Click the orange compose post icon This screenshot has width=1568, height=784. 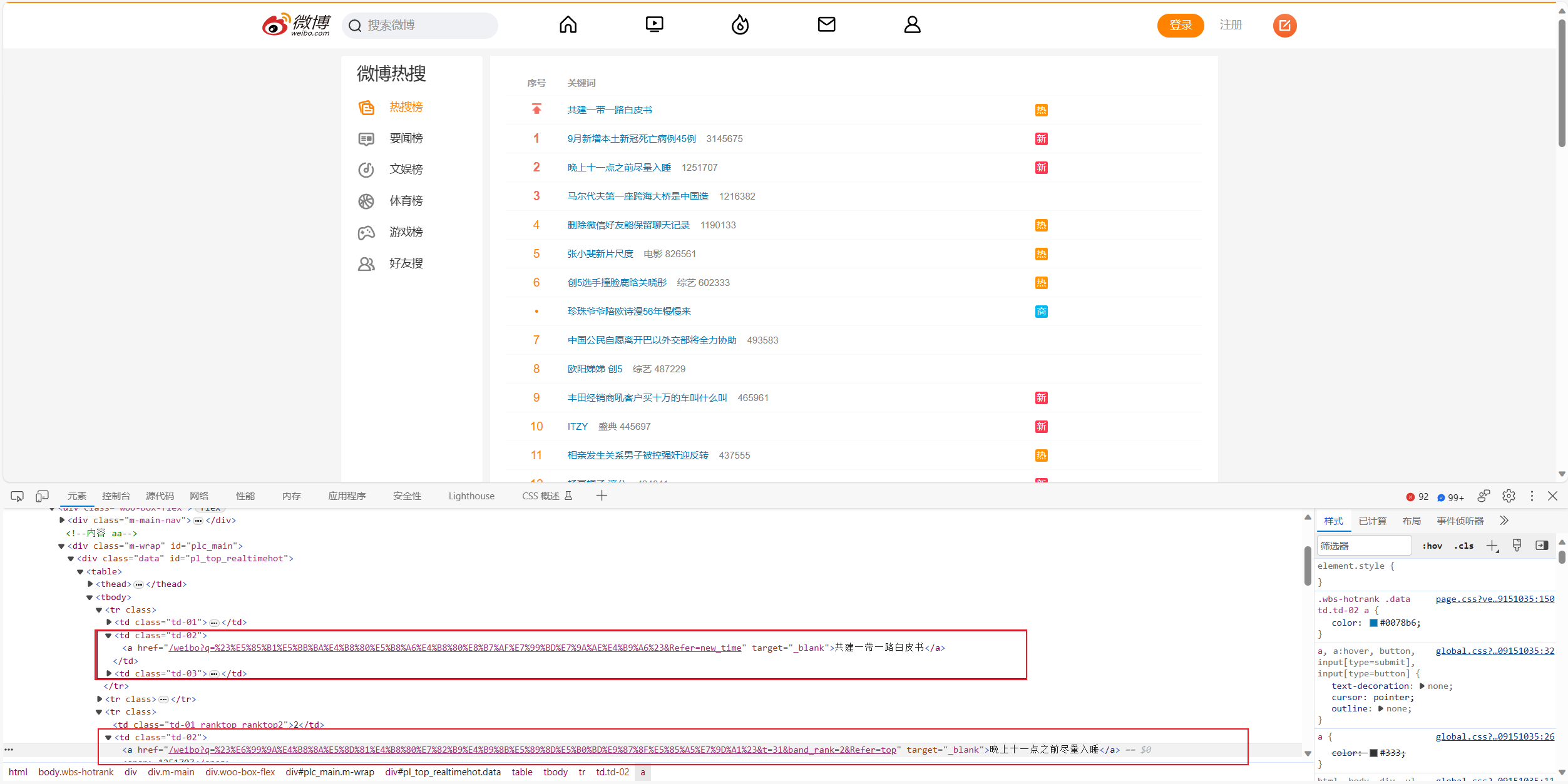(x=1285, y=25)
